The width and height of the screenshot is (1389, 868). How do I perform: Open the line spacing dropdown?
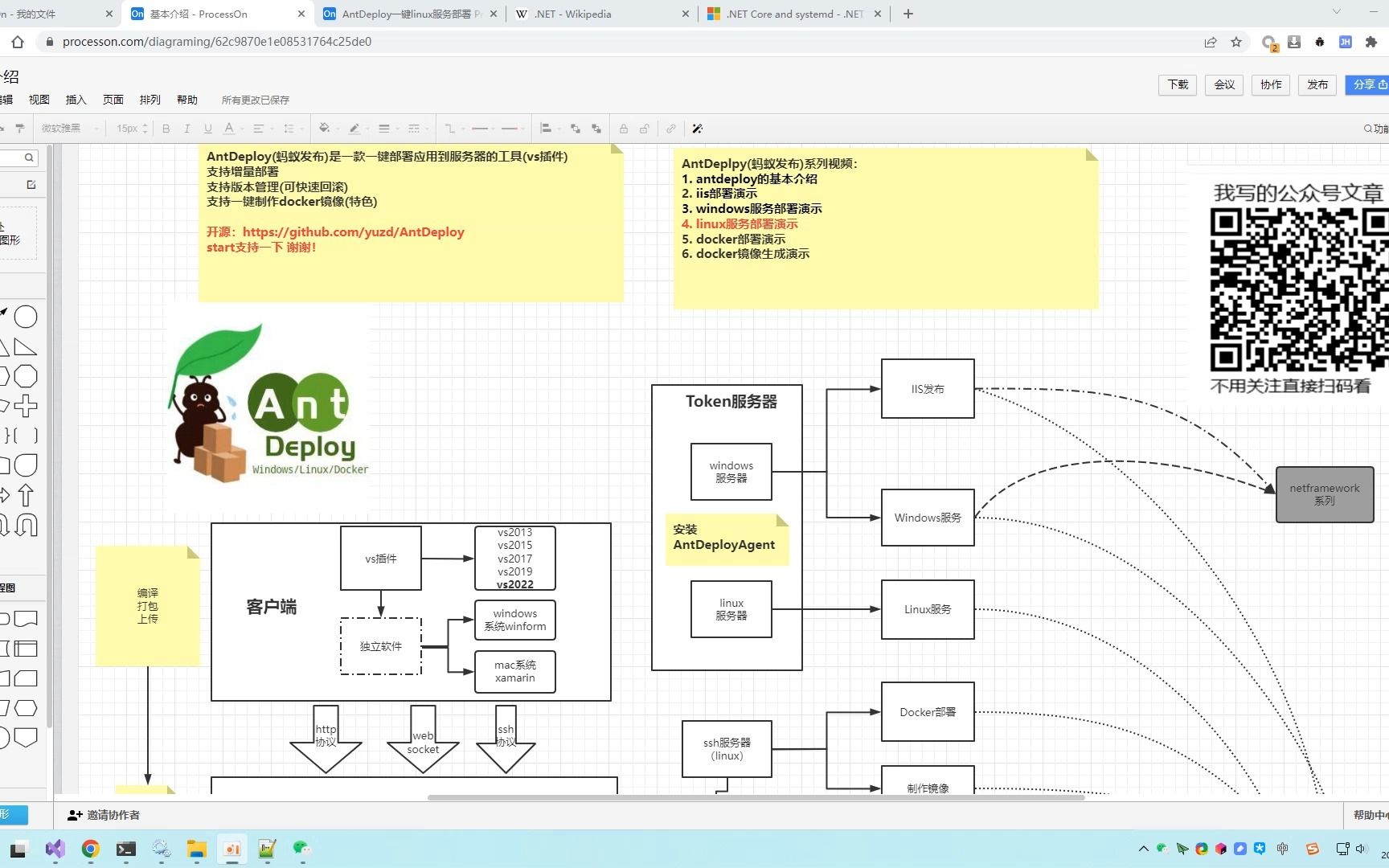point(293,129)
